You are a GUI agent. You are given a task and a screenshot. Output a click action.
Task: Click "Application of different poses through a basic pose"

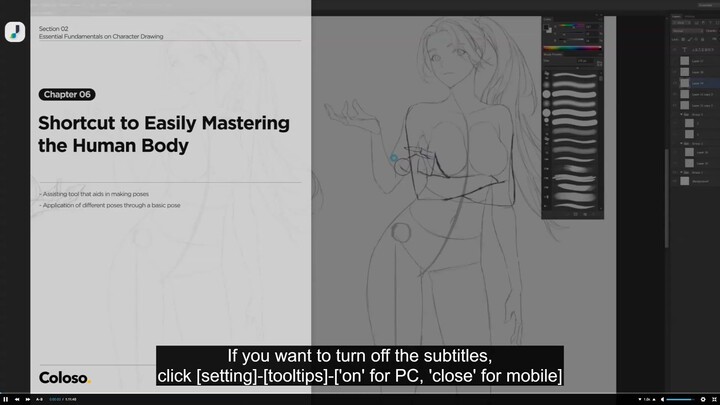click(110, 205)
